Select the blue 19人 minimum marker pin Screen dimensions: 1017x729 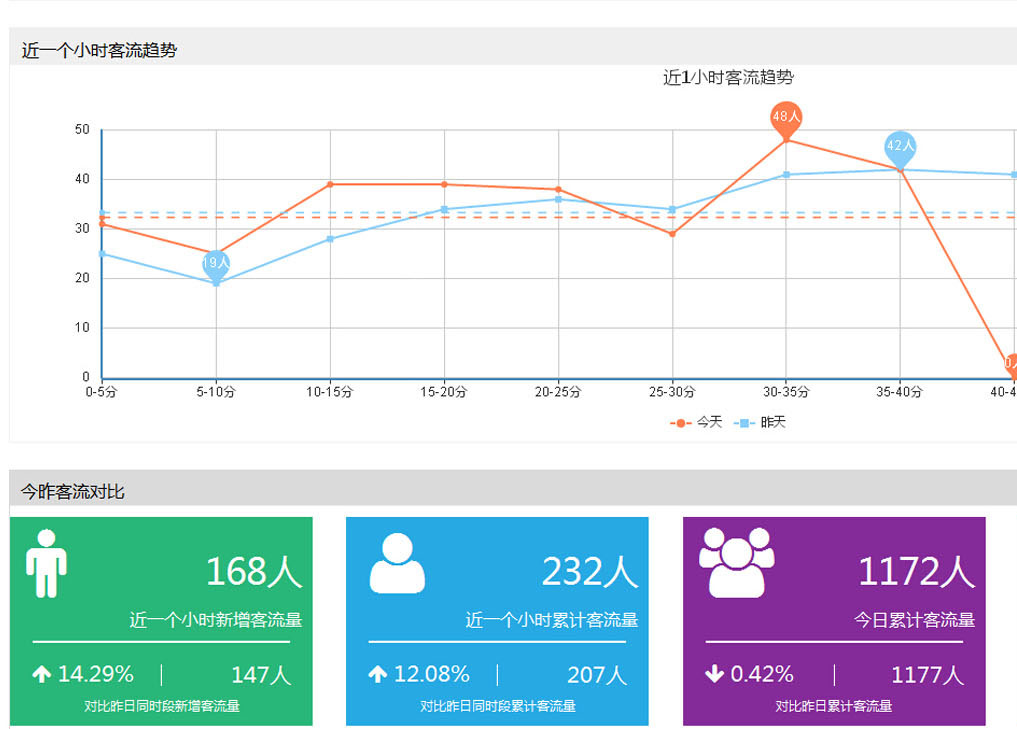click(x=216, y=264)
